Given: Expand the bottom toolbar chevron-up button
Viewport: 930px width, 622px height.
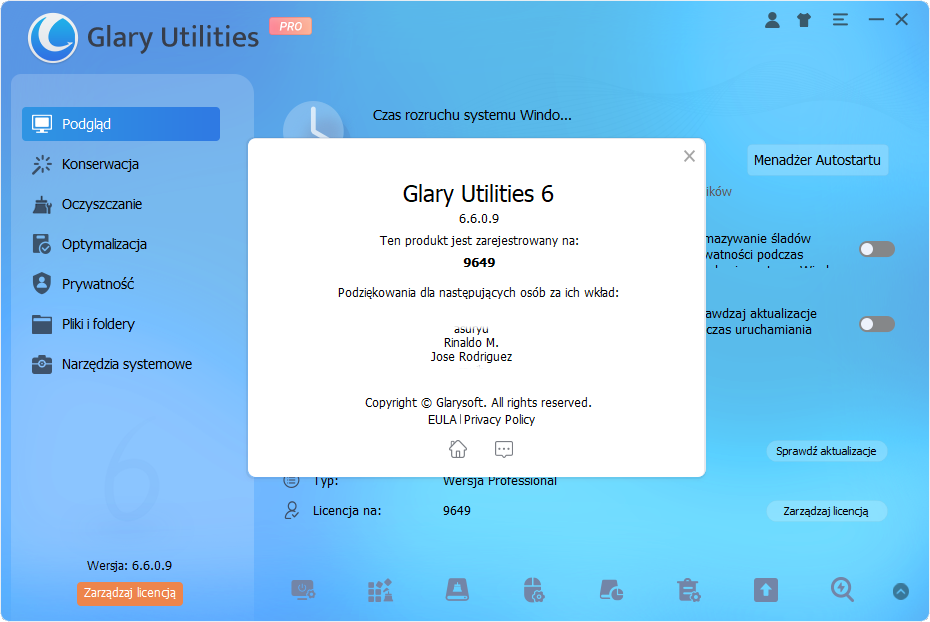Looking at the screenshot, I should click(900, 591).
